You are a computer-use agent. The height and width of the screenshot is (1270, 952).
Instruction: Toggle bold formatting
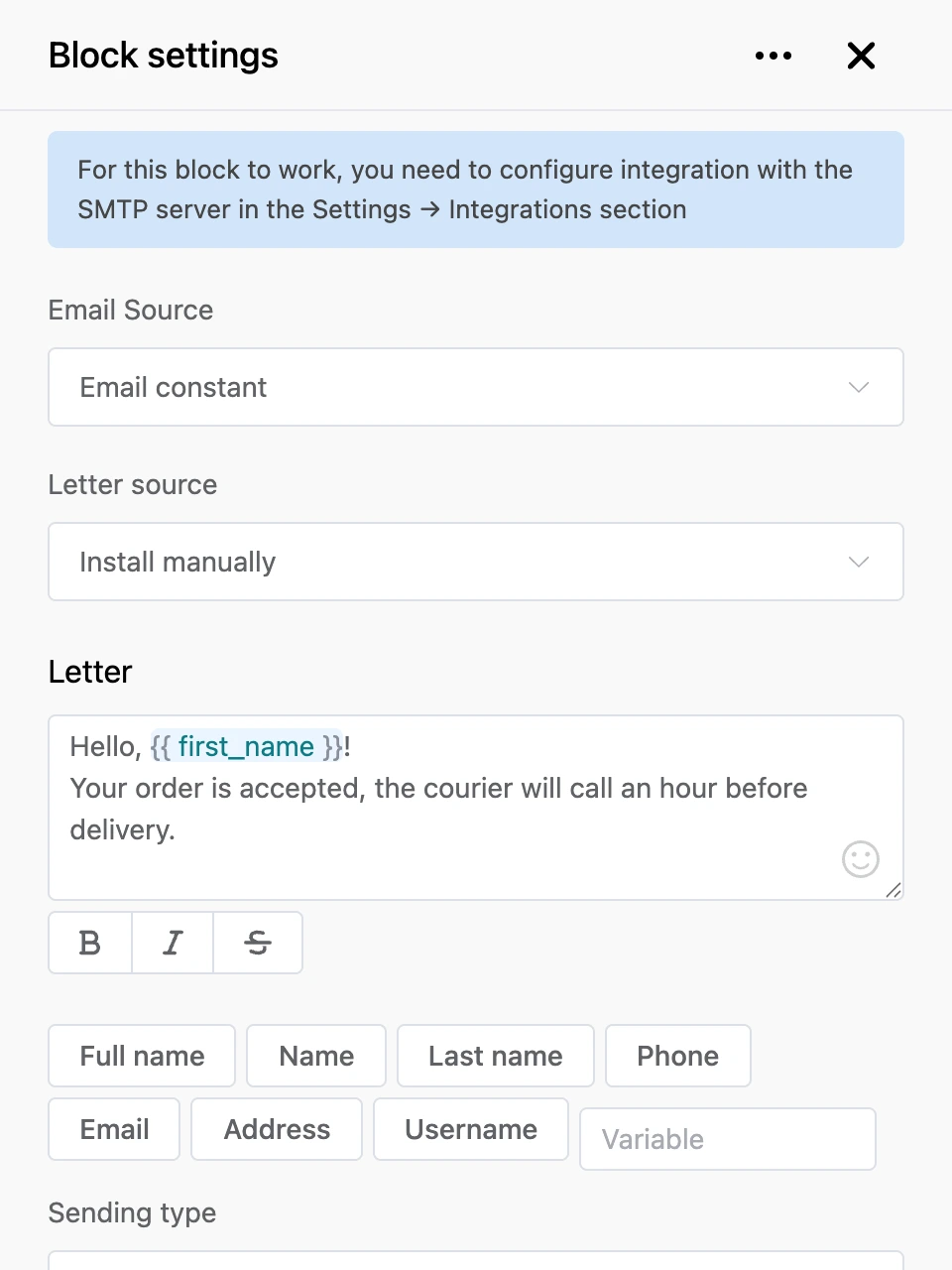tap(90, 943)
